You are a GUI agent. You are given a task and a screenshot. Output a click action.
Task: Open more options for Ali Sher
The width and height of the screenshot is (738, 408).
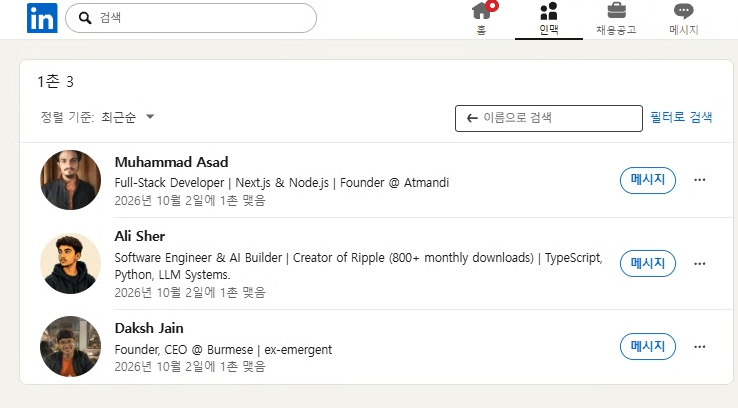699,264
